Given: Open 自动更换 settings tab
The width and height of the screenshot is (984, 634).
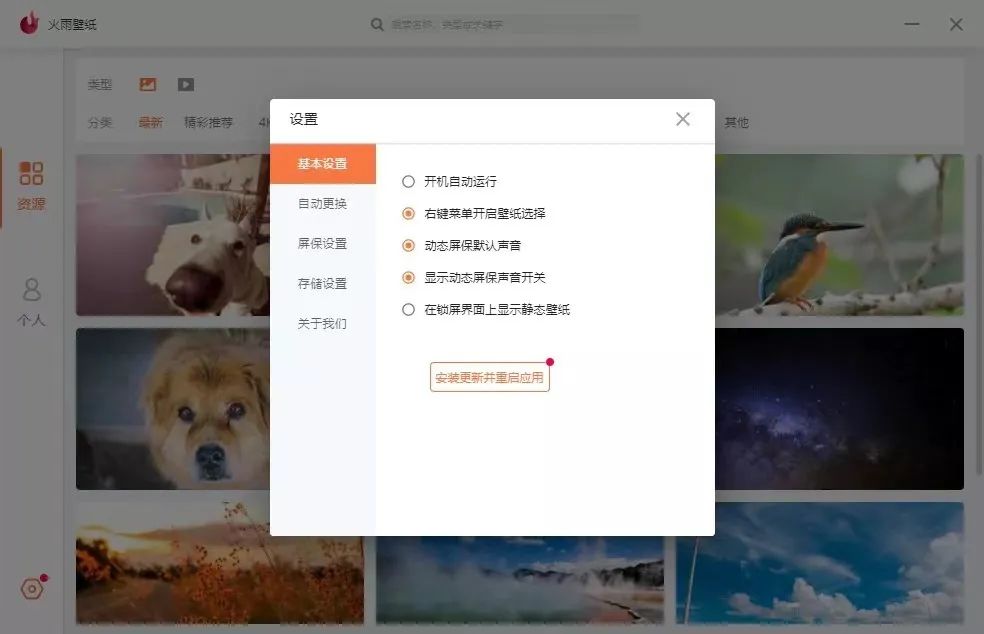Looking at the screenshot, I should pos(323,203).
